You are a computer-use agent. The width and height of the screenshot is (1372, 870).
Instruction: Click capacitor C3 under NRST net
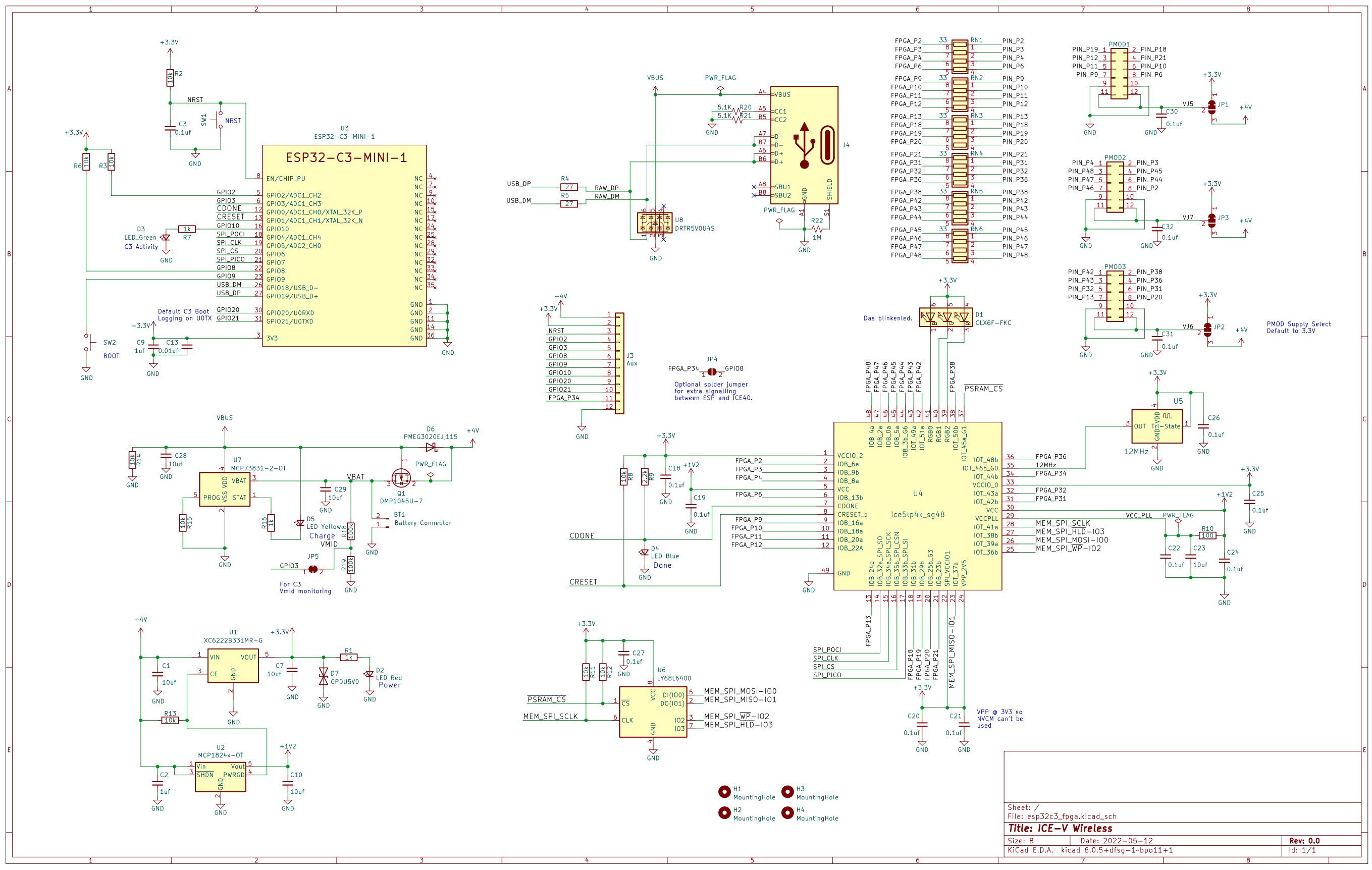click(170, 128)
